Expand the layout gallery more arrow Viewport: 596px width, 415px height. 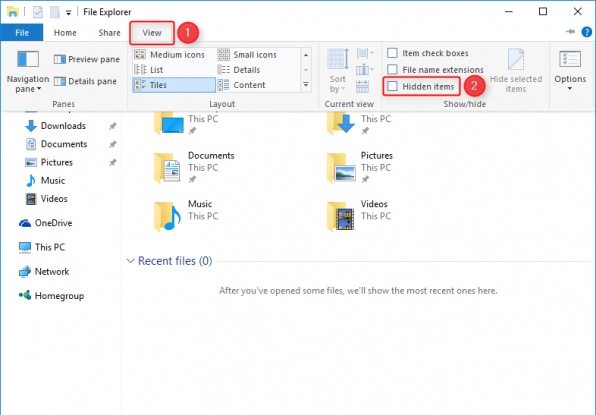[306, 85]
